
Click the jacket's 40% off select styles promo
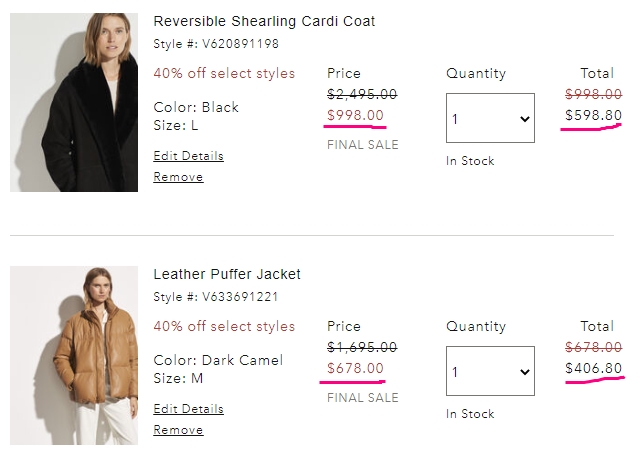224,326
